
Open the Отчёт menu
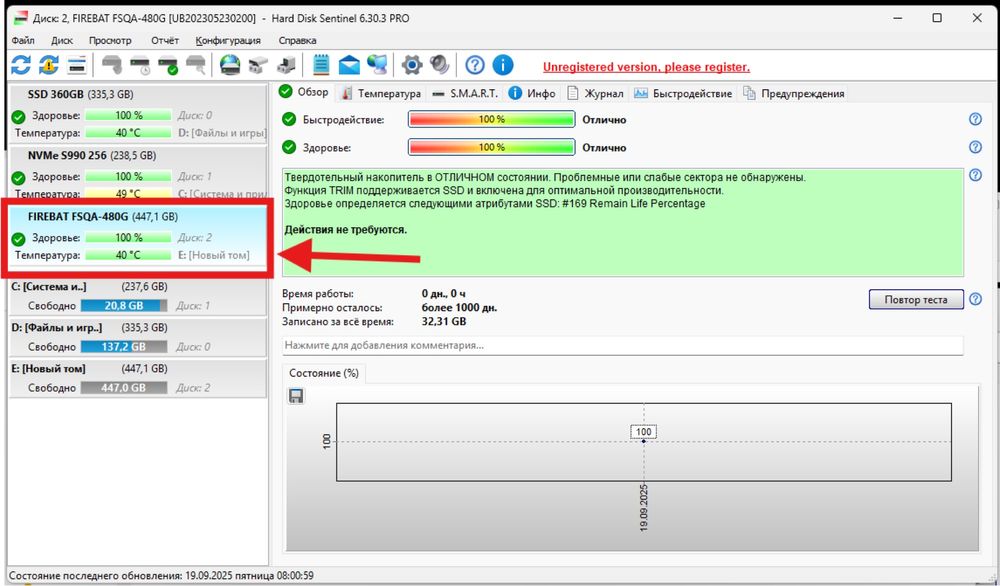tap(165, 40)
